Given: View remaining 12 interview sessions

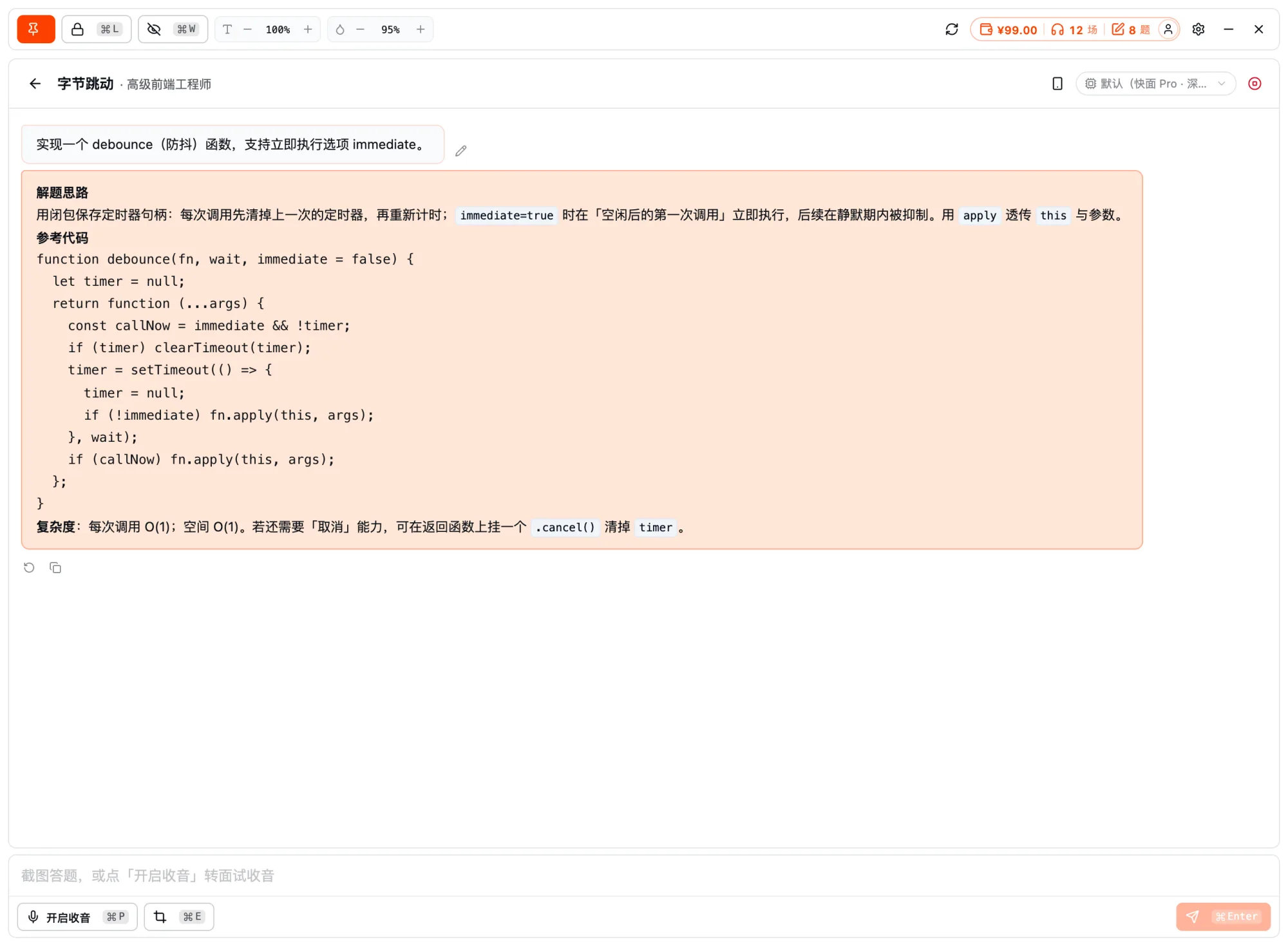Looking at the screenshot, I should tap(1074, 30).
